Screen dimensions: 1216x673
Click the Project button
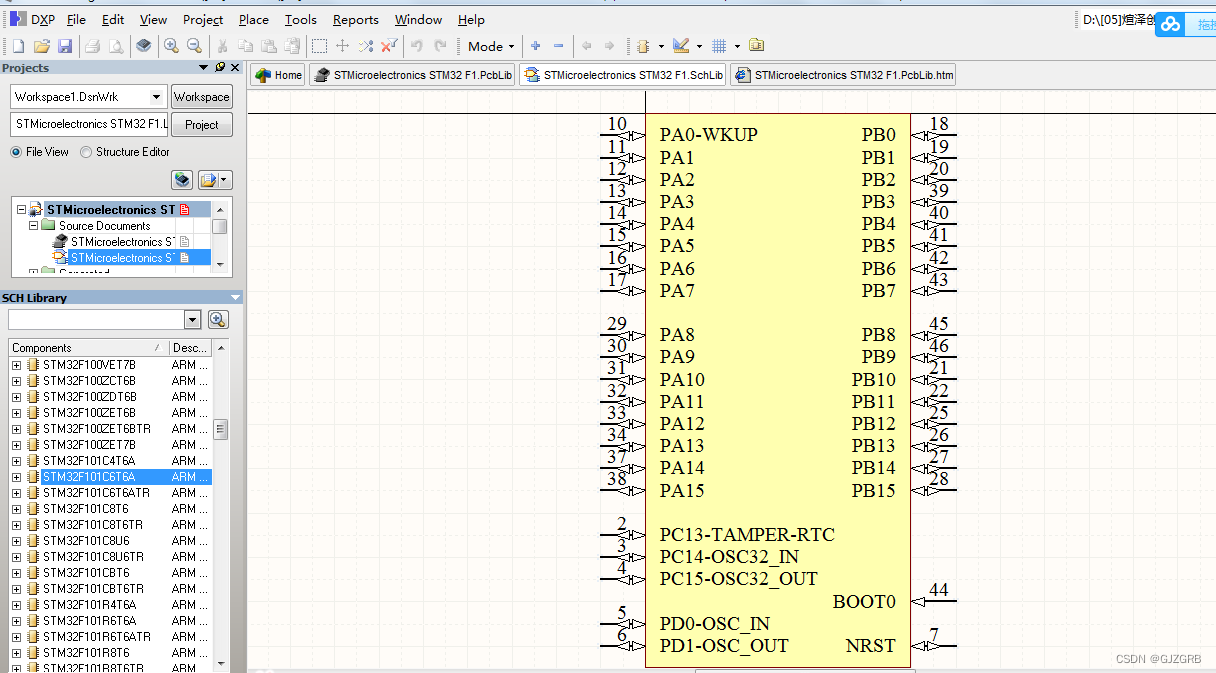(x=201, y=124)
